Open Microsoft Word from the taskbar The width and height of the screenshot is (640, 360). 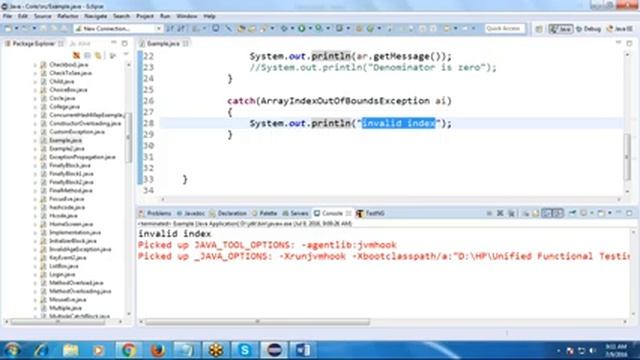tap(302, 350)
